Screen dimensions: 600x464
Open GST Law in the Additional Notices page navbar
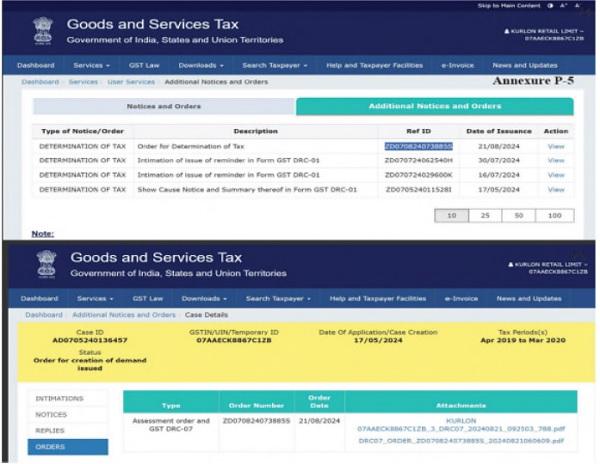tap(144, 65)
